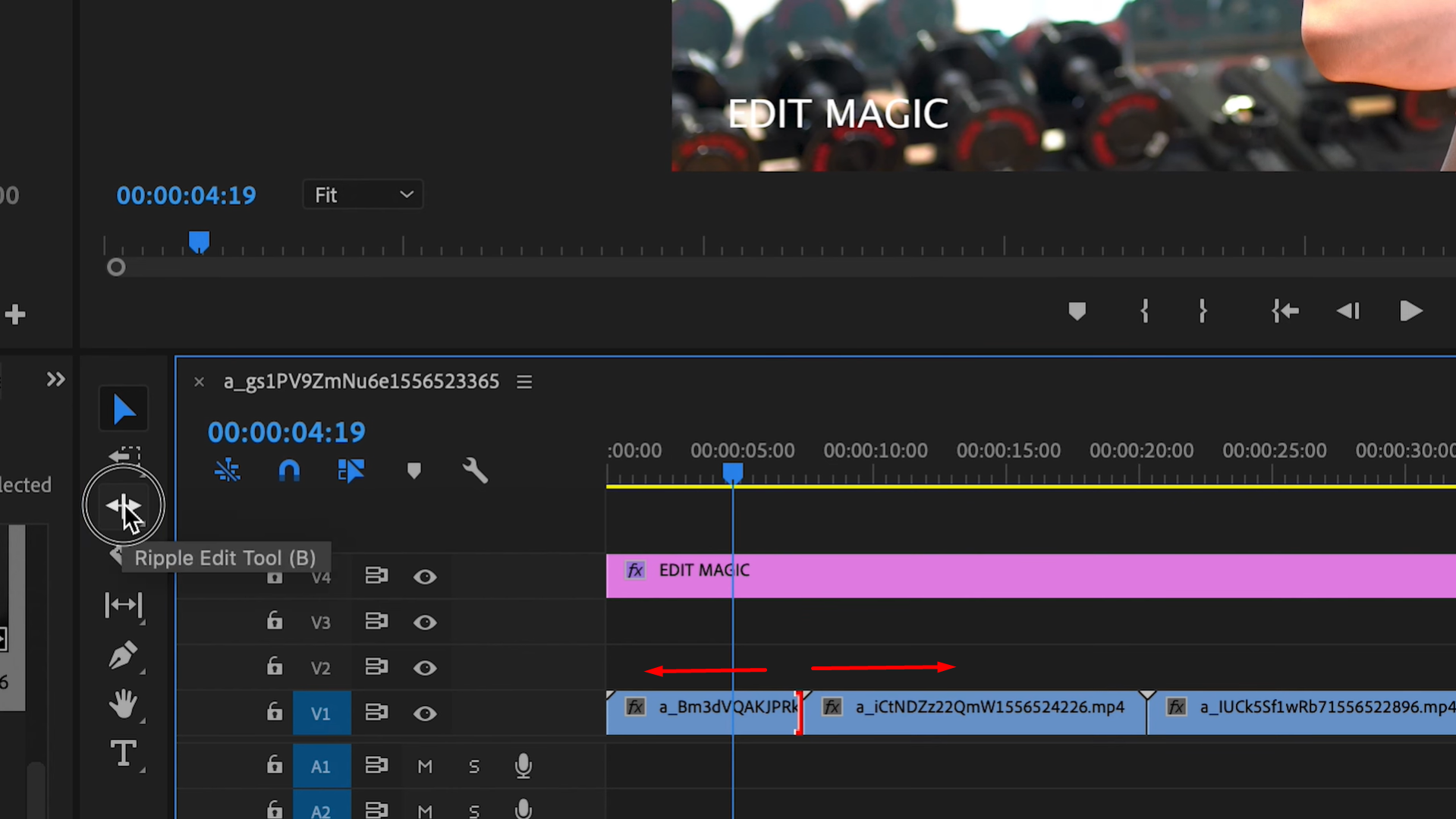Add a marker on the timeline
Viewport: 1456px width, 819px height.
[x=414, y=471]
